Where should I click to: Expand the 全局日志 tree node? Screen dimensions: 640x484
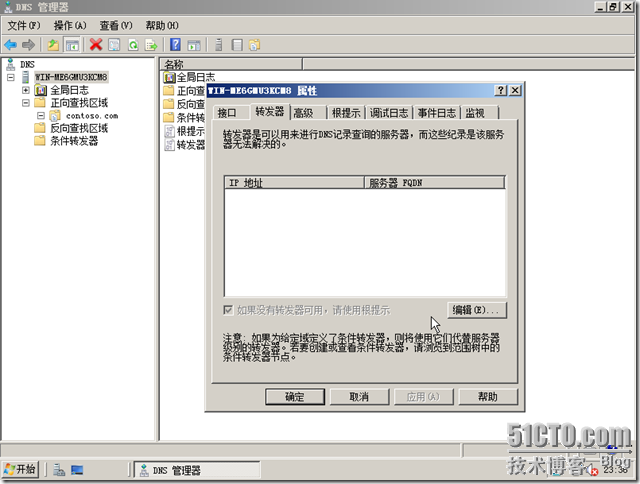tap(26, 90)
